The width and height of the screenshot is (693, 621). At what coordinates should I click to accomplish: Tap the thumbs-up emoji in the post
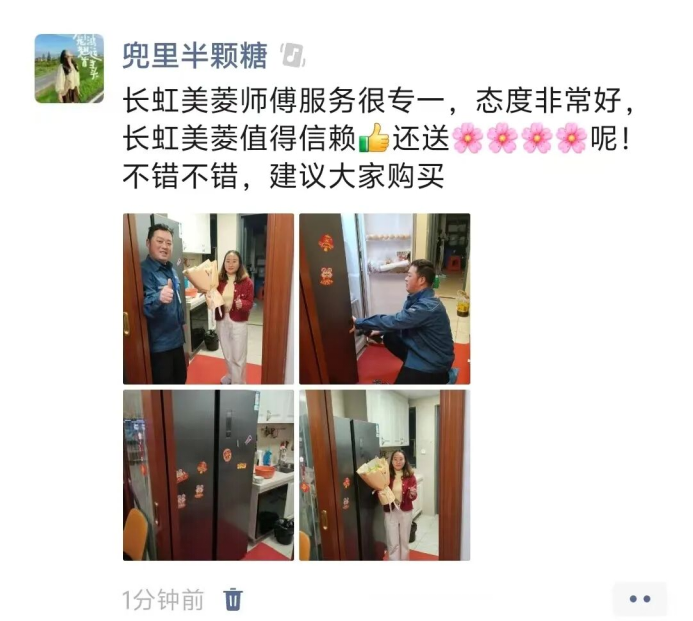(x=374, y=138)
